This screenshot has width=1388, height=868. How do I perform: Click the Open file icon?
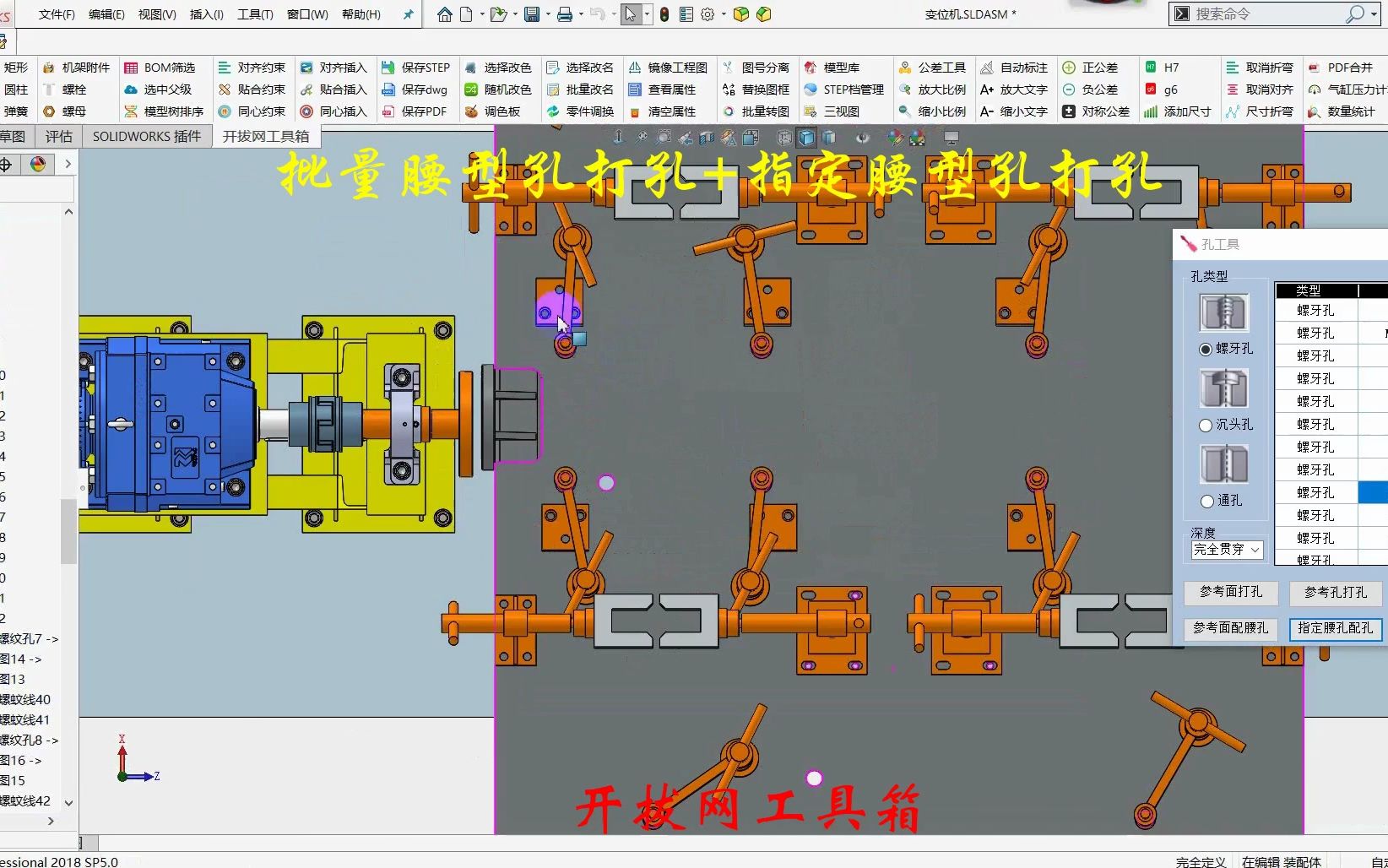[498, 14]
